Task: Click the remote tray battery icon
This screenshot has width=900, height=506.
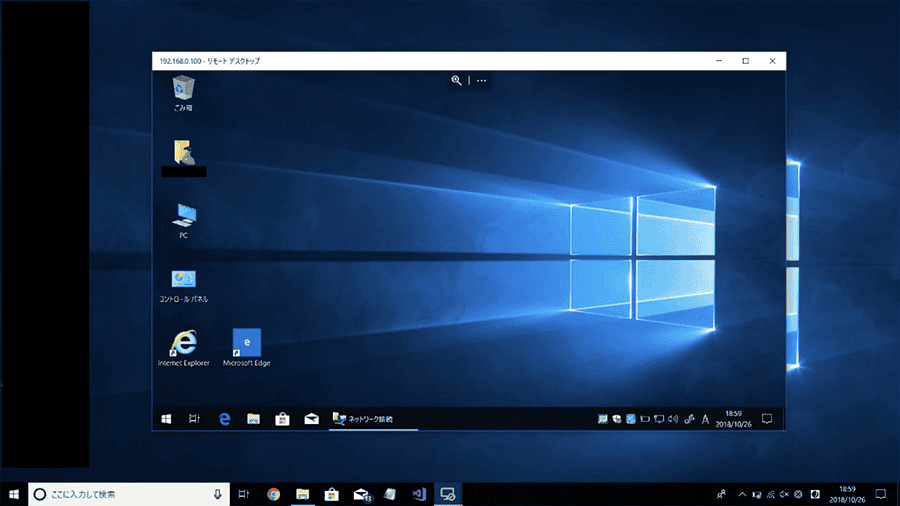Action: click(x=645, y=419)
